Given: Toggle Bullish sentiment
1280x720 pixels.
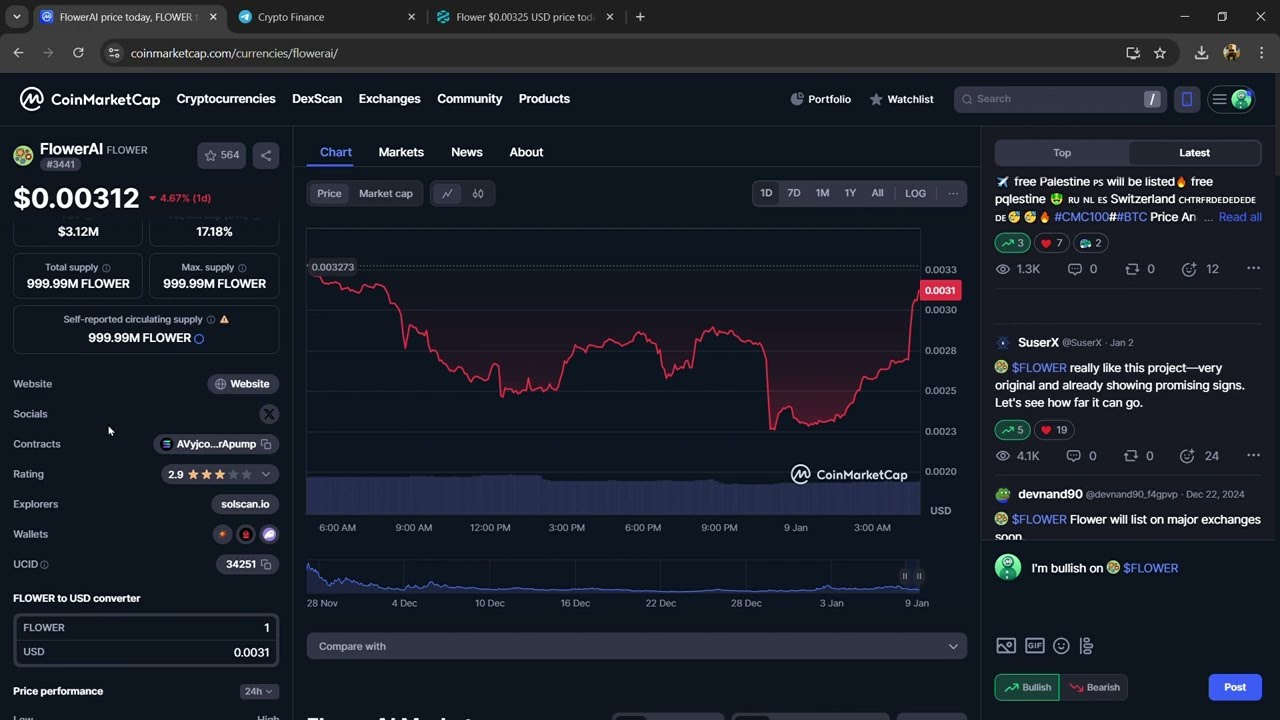Looking at the screenshot, I should click(1027, 687).
